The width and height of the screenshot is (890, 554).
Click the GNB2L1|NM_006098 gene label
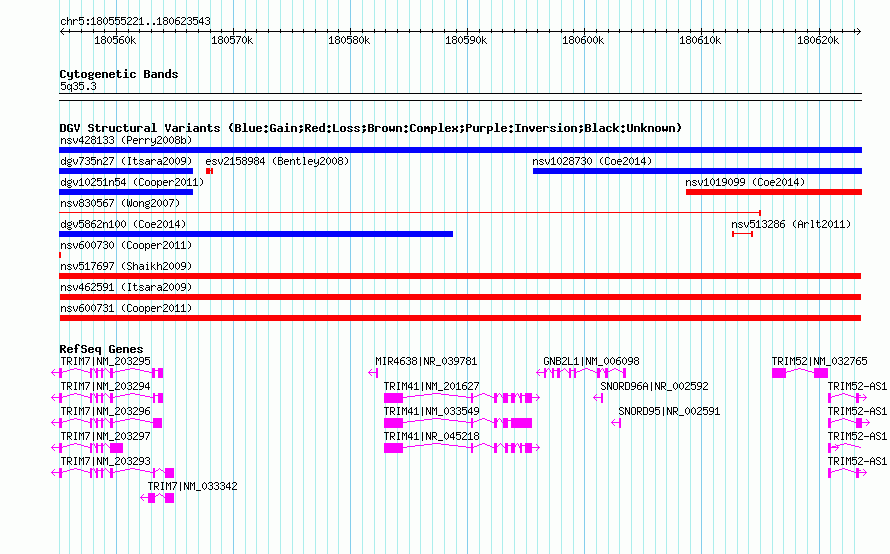coord(591,362)
